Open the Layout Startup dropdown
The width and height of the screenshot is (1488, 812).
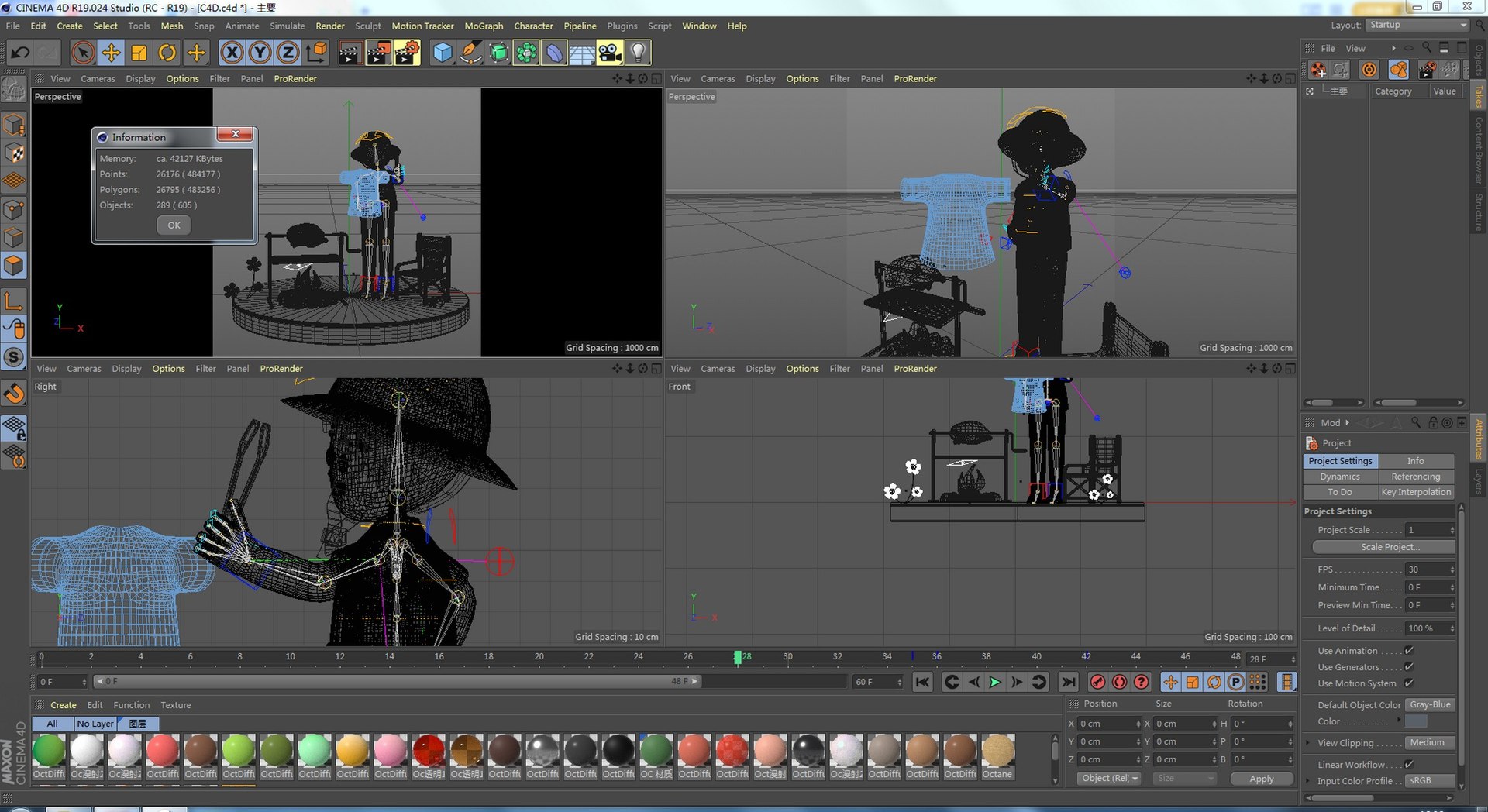(x=1417, y=25)
